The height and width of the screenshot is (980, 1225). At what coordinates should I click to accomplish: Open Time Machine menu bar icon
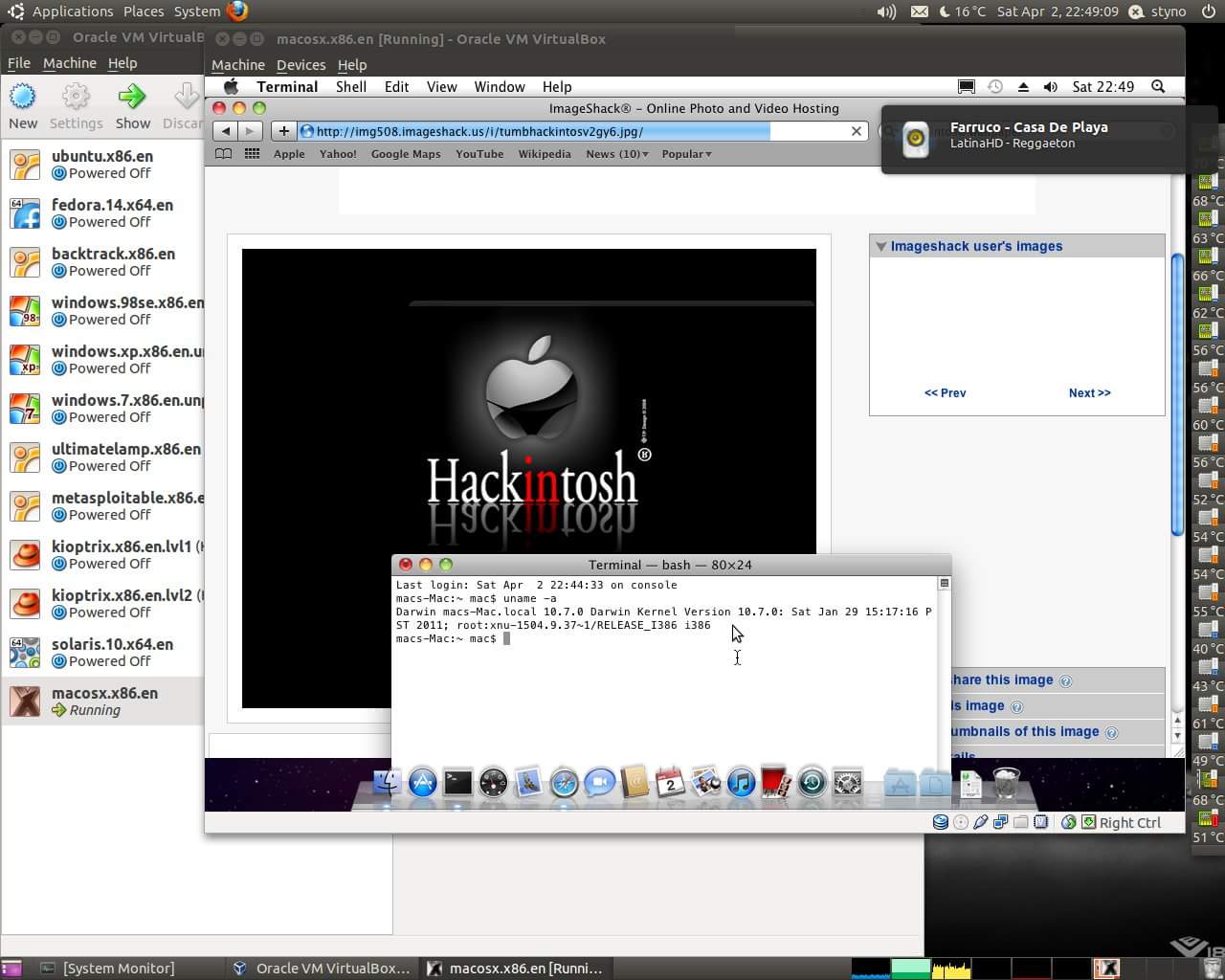pyautogui.click(x=995, y=86)
